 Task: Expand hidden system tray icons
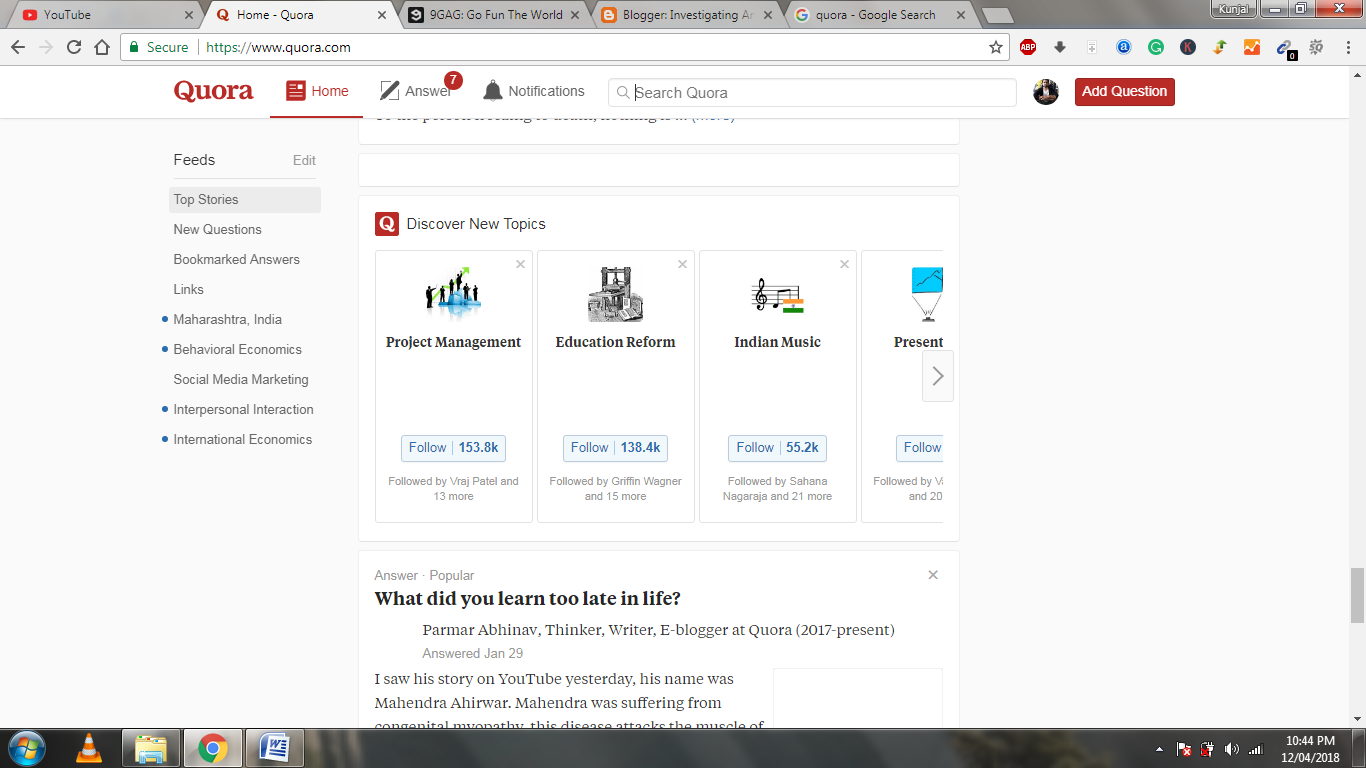(1159, 747)
